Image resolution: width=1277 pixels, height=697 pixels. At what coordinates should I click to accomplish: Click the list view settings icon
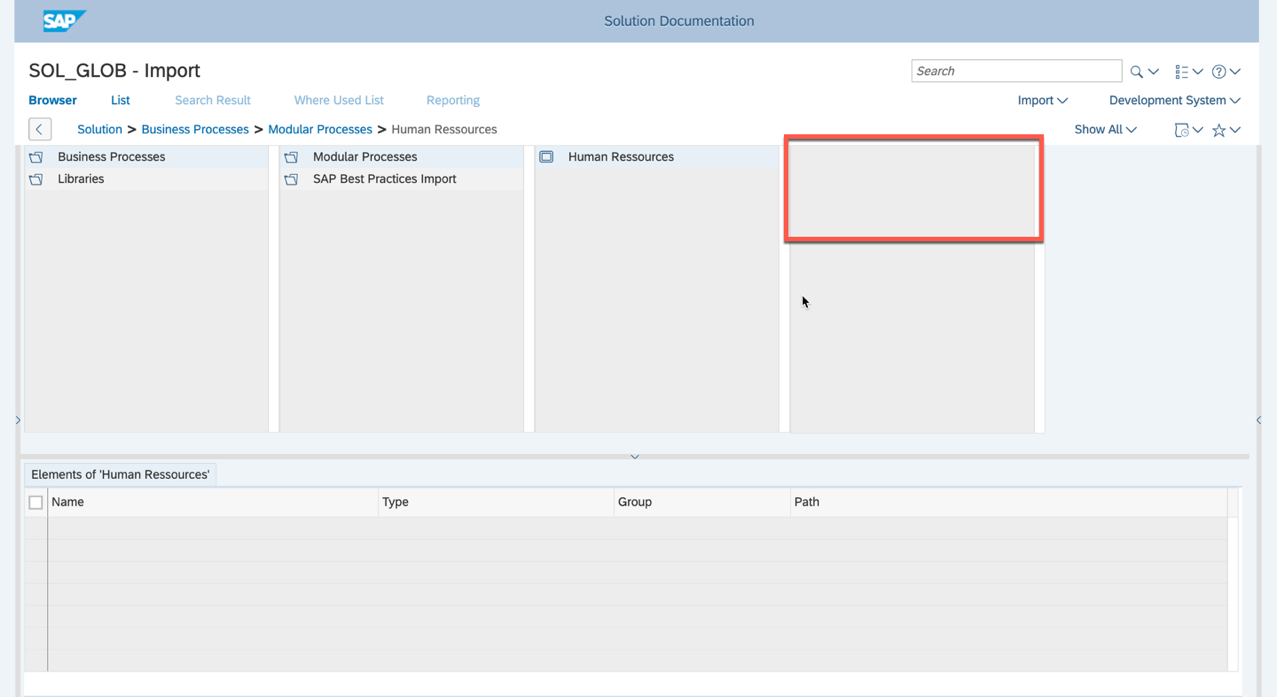tap(1183, 71)
